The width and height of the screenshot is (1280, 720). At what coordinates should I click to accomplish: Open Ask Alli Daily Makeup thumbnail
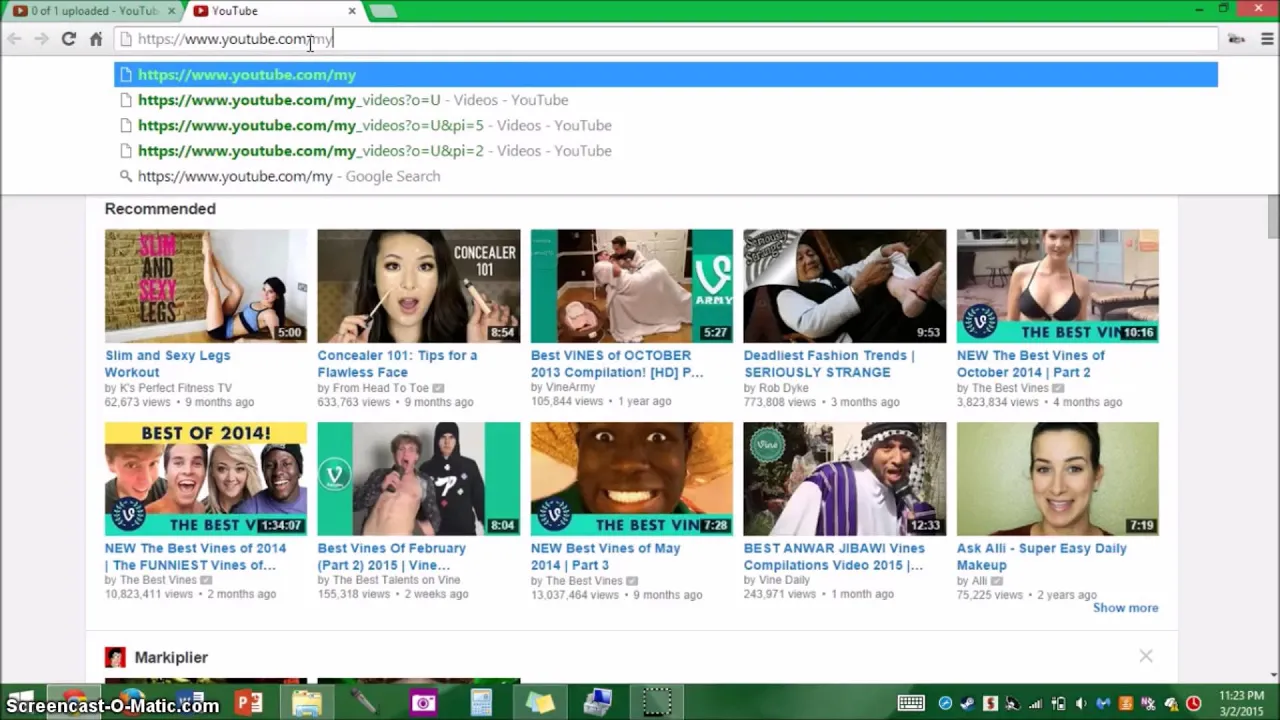[1058, 479]
